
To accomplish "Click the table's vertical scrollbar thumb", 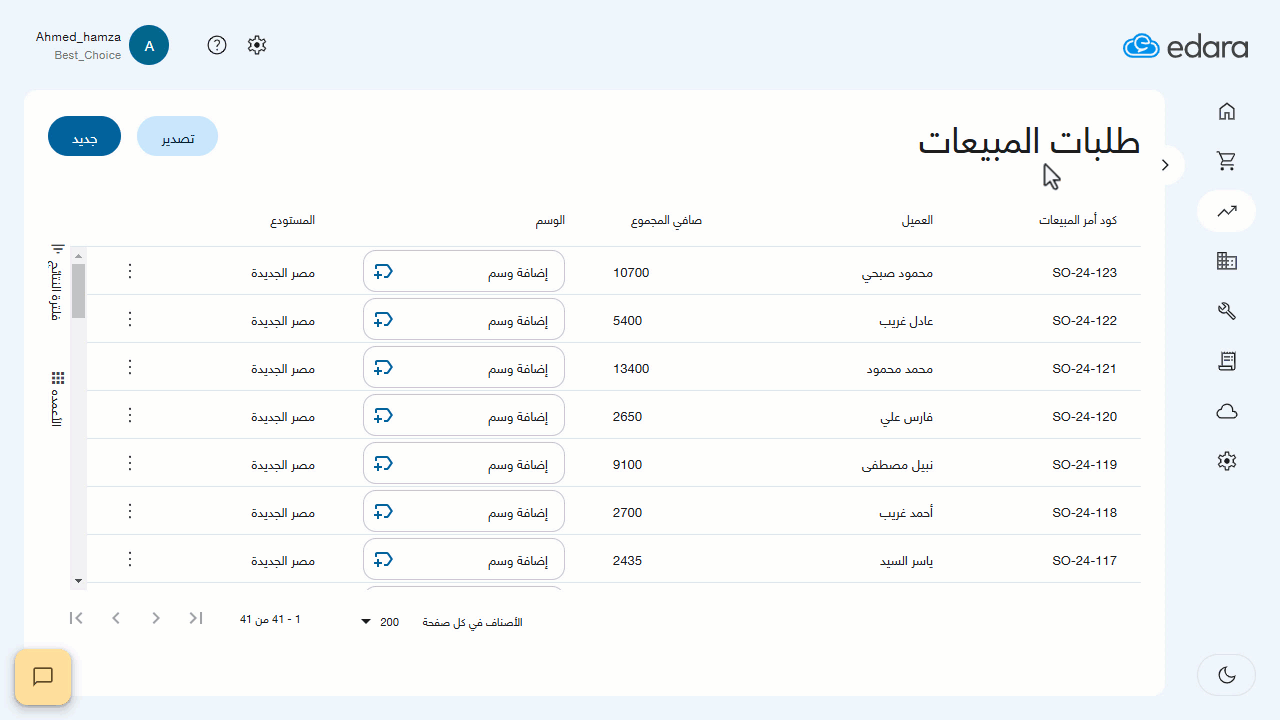I will (78, 290).
